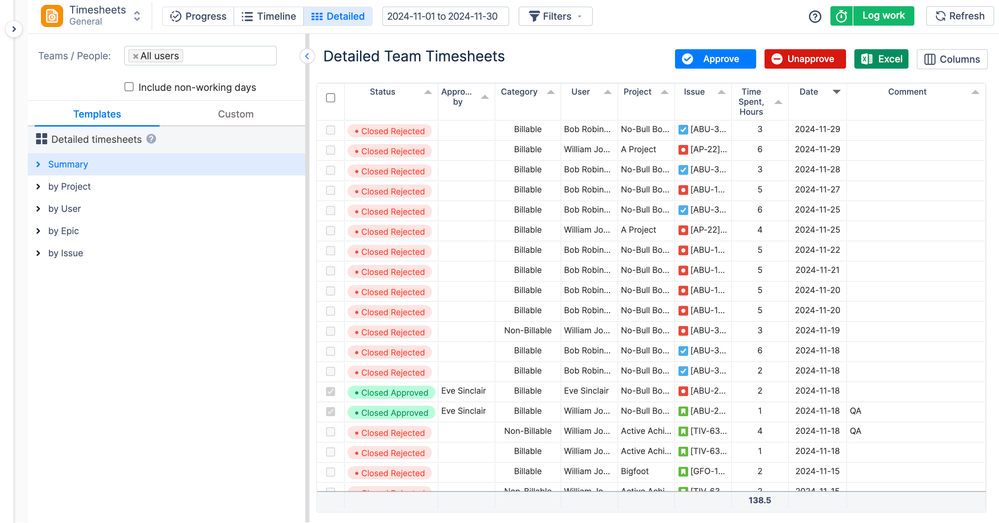Image resolution: width=999 pixels, height=523 pixels.
Task: Click the orange Timesheets app icon
Action: pos(52,16)
